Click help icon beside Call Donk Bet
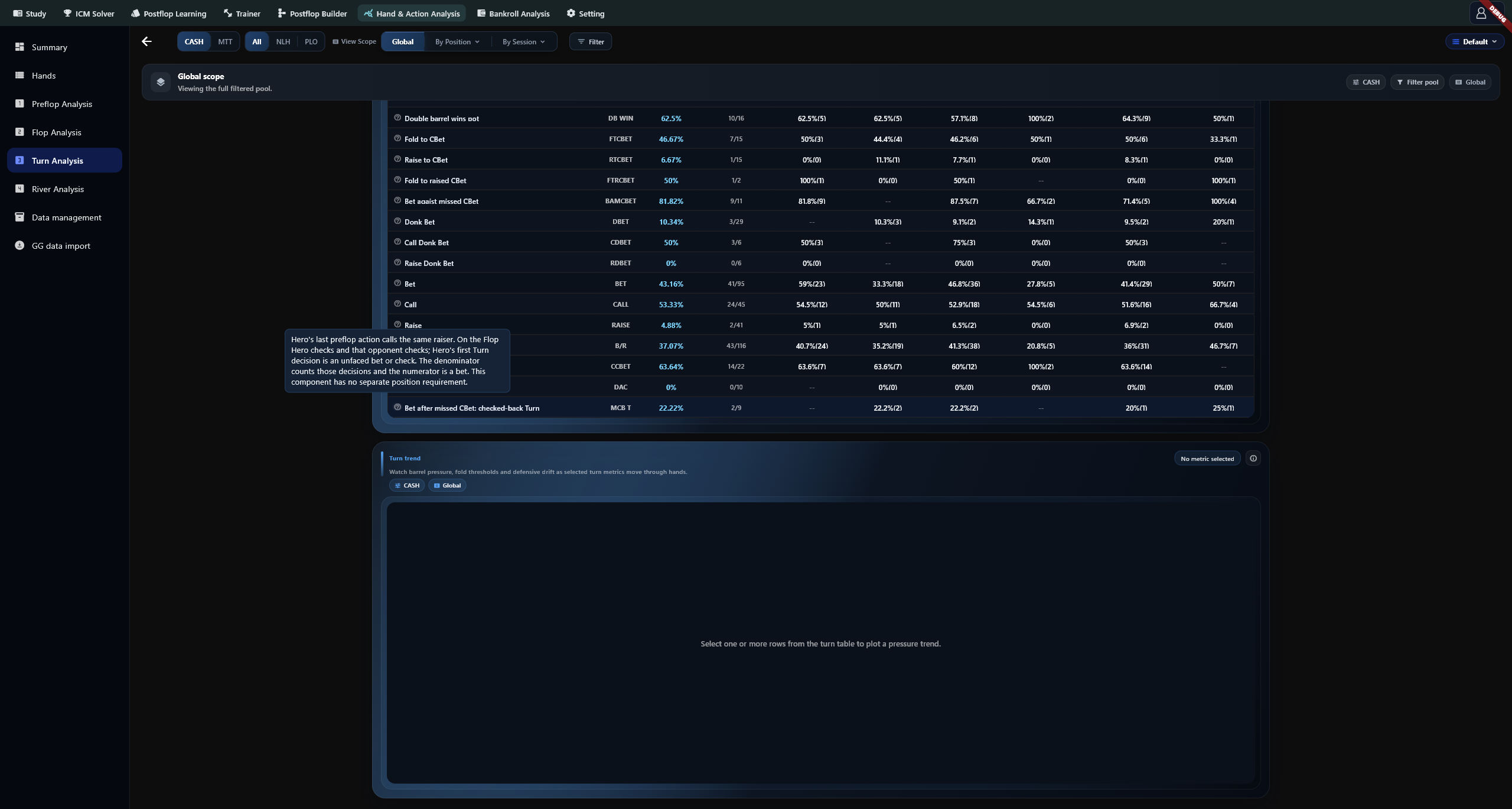The image size is (1512, 809). tap(397, 242)
